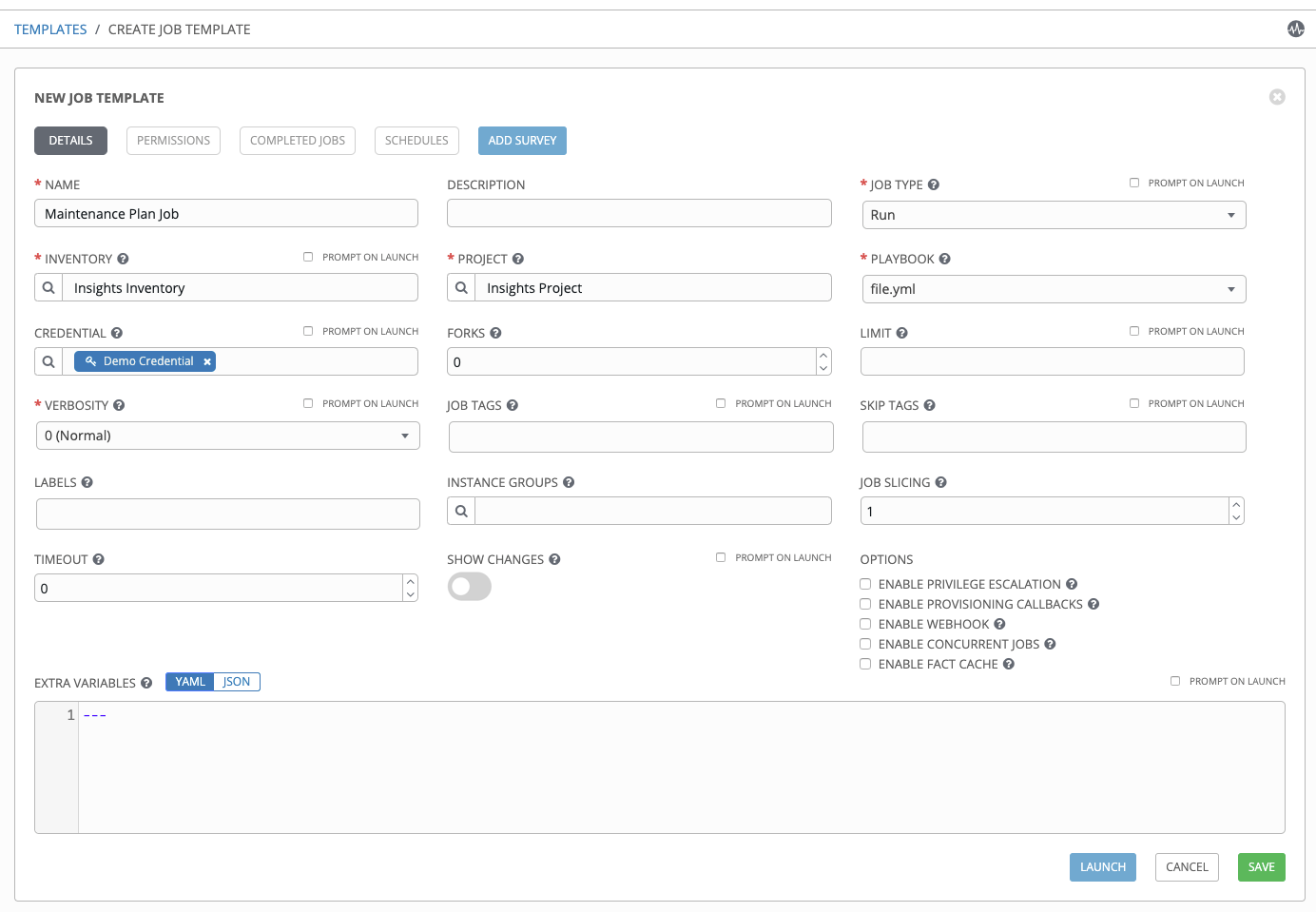Enable Fact Cache checkbox
Image resolution: width=1316 pixels, height=912 pixels.
865,664
